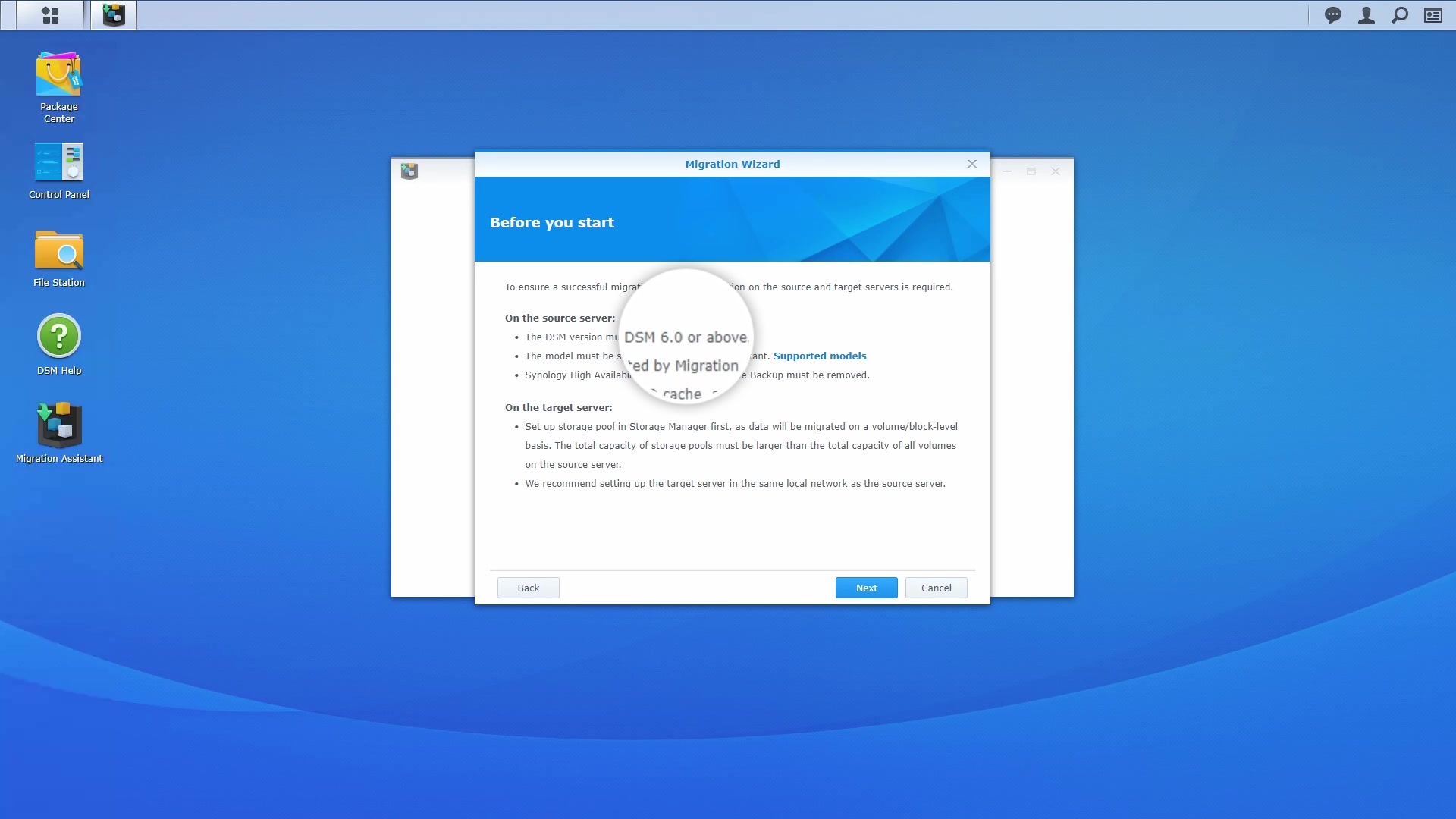Open the user account options icon

(1366, 14)
